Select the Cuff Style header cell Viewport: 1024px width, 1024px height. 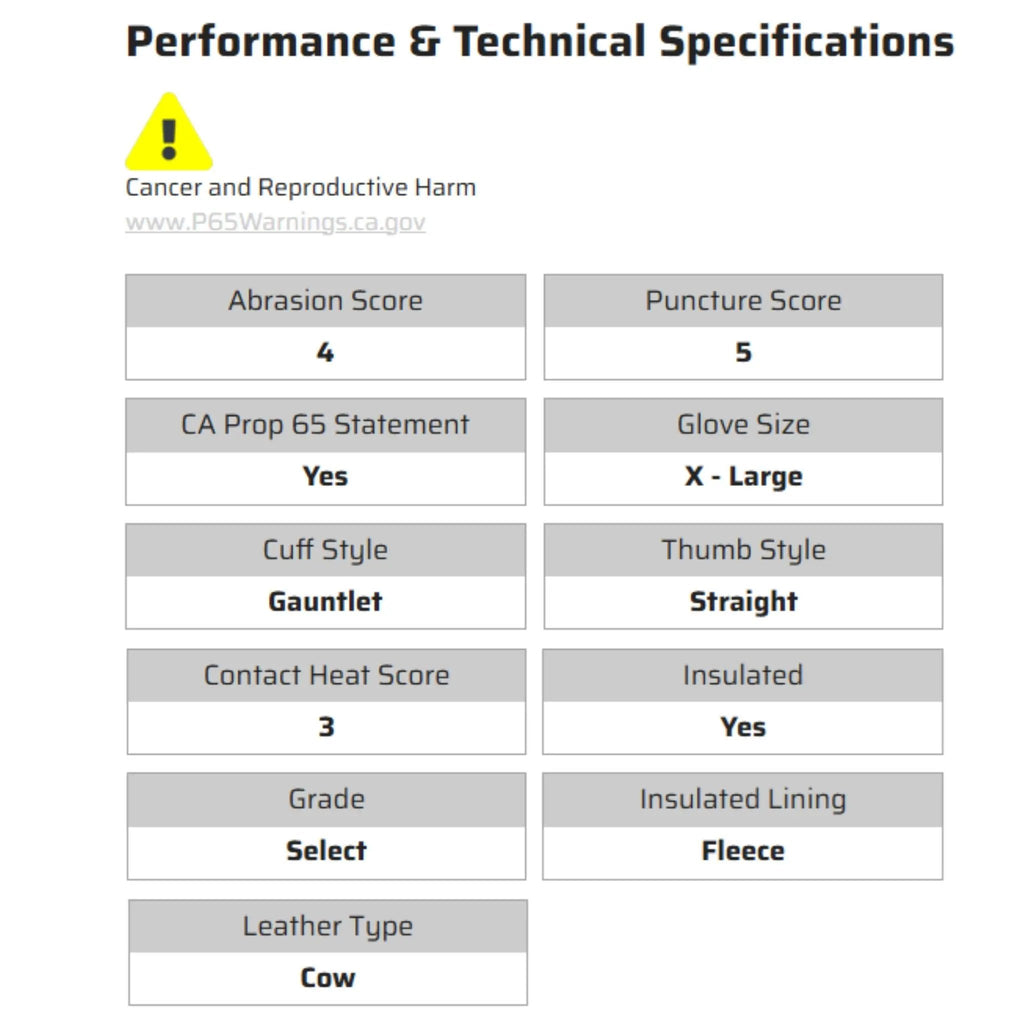[x=325, y=550]
